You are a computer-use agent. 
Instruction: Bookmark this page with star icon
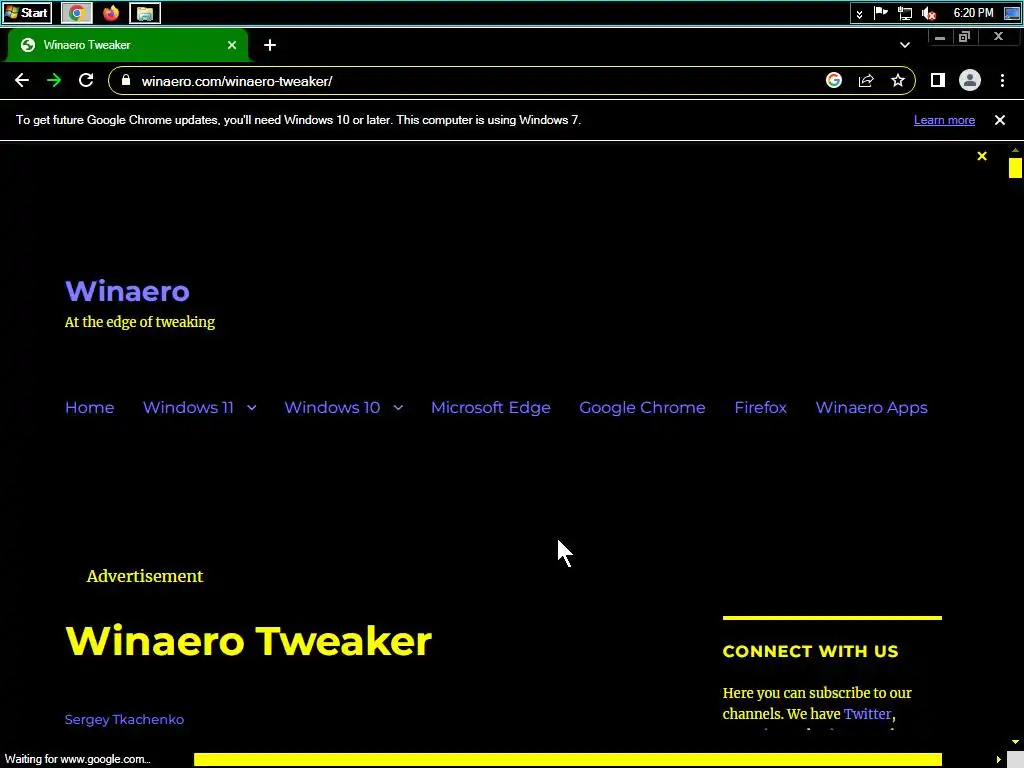[x=898, y=80]
